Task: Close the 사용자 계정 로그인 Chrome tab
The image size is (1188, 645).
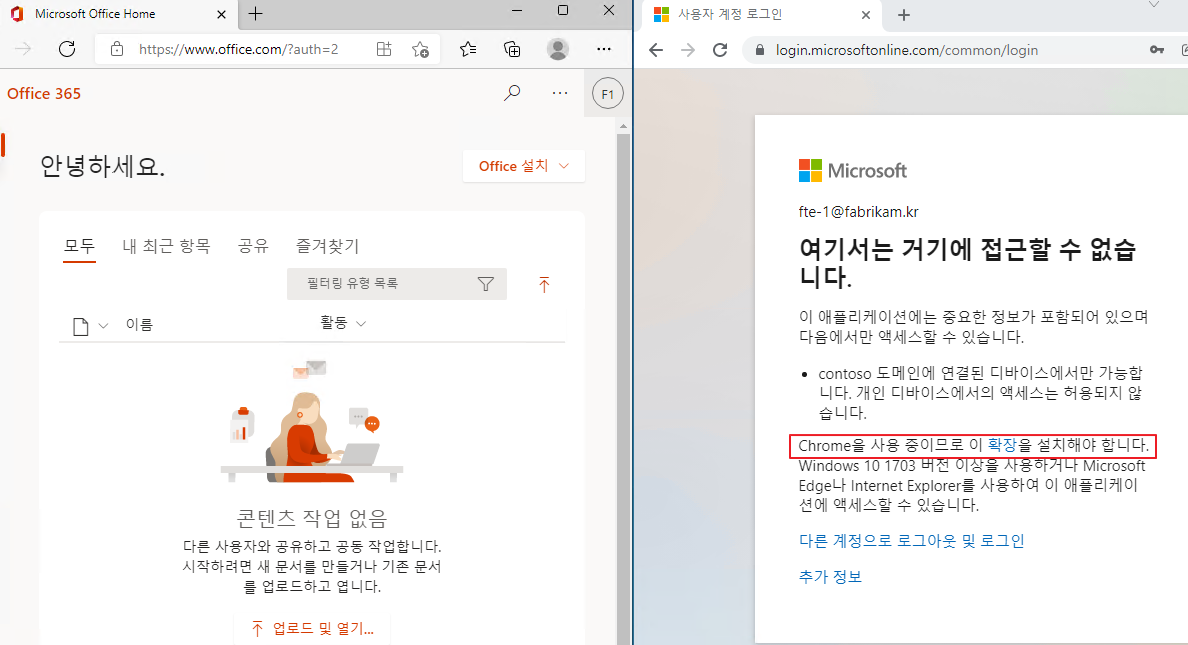Action: 866,14
